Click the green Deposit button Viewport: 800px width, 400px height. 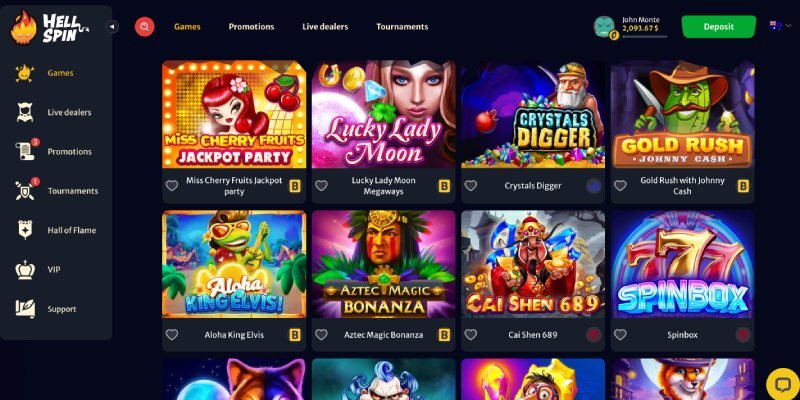[x=718, y=27]
